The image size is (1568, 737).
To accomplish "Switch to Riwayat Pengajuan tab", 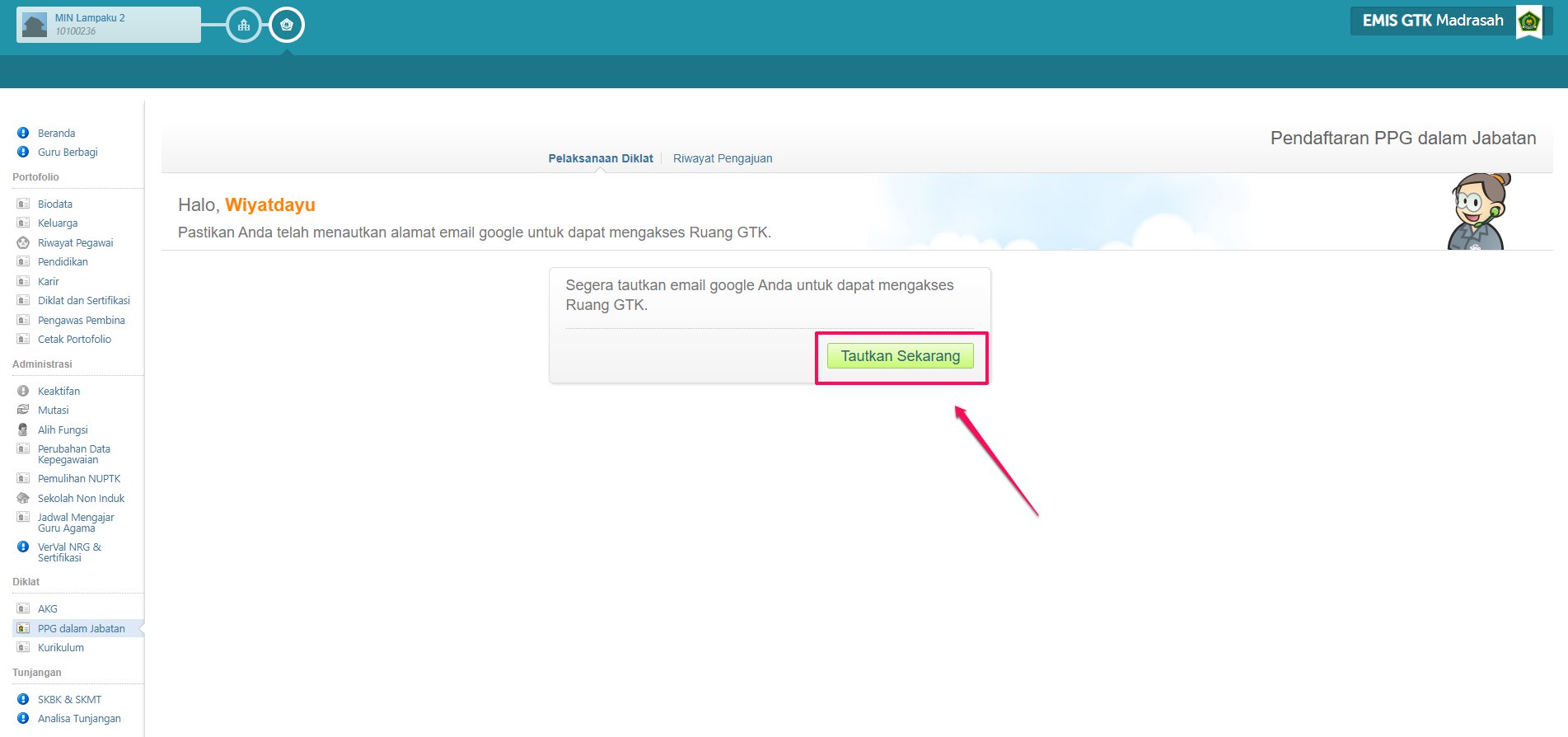I will point(723,158).
